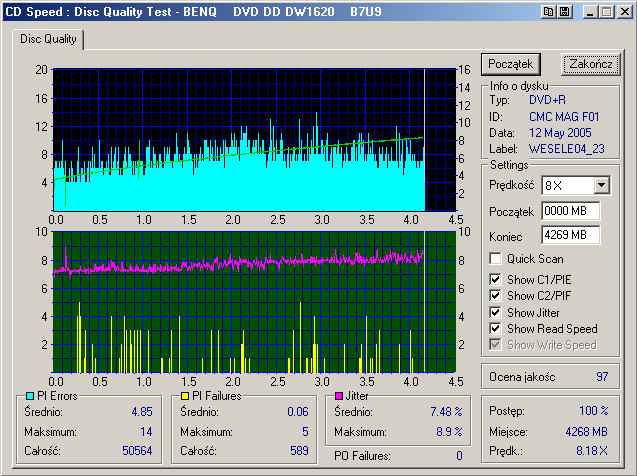Click the PI Errors cyan graph area
Viewport: 637px width, 476px height.
click(x=254, y=140)
